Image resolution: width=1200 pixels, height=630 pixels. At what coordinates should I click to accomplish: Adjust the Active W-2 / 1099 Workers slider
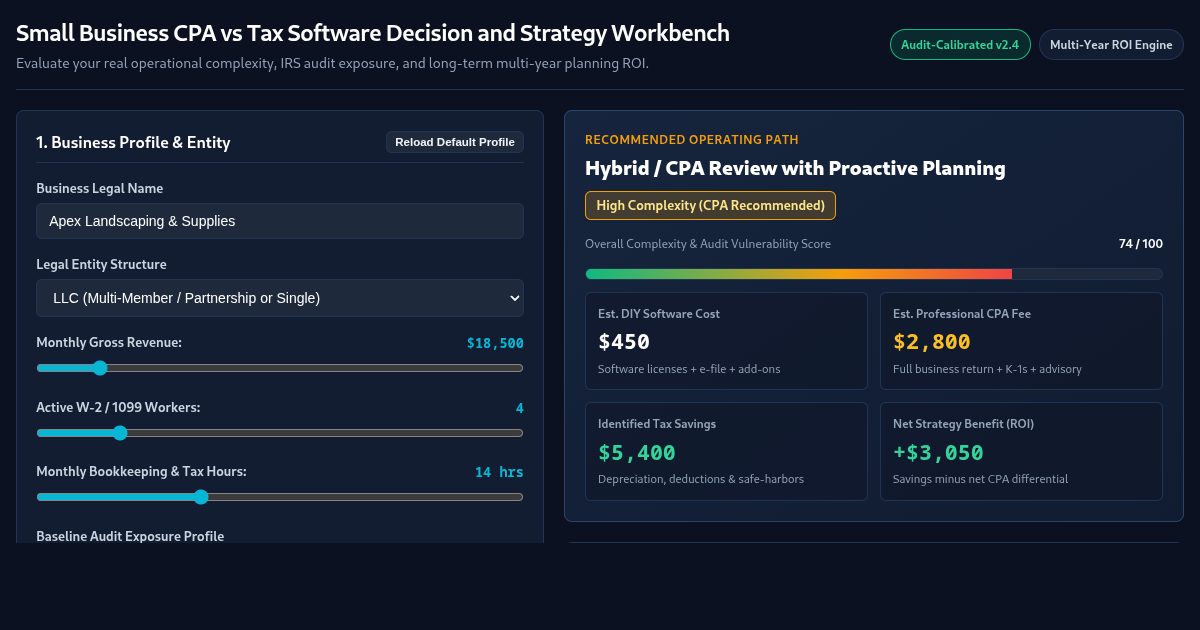(280, 433)
